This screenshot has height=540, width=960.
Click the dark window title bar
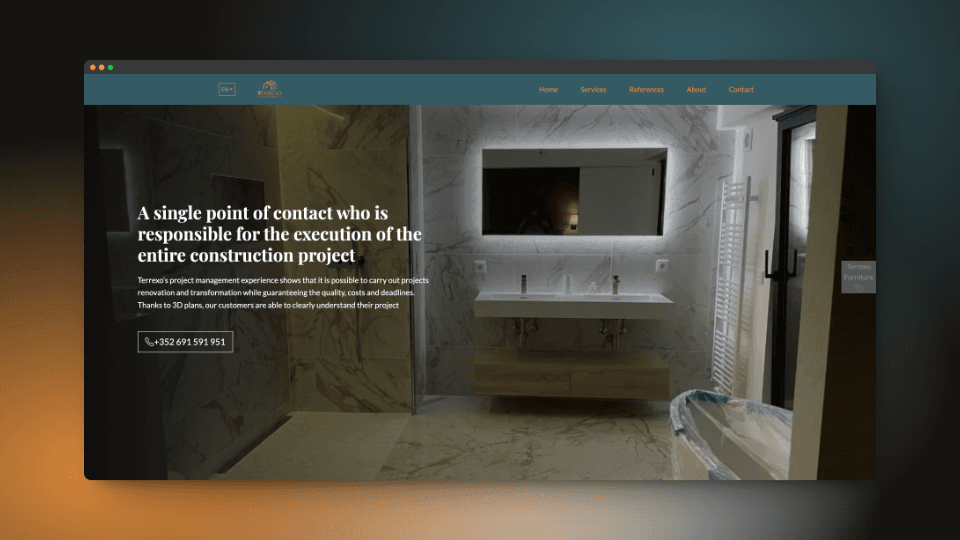point(480,67)
